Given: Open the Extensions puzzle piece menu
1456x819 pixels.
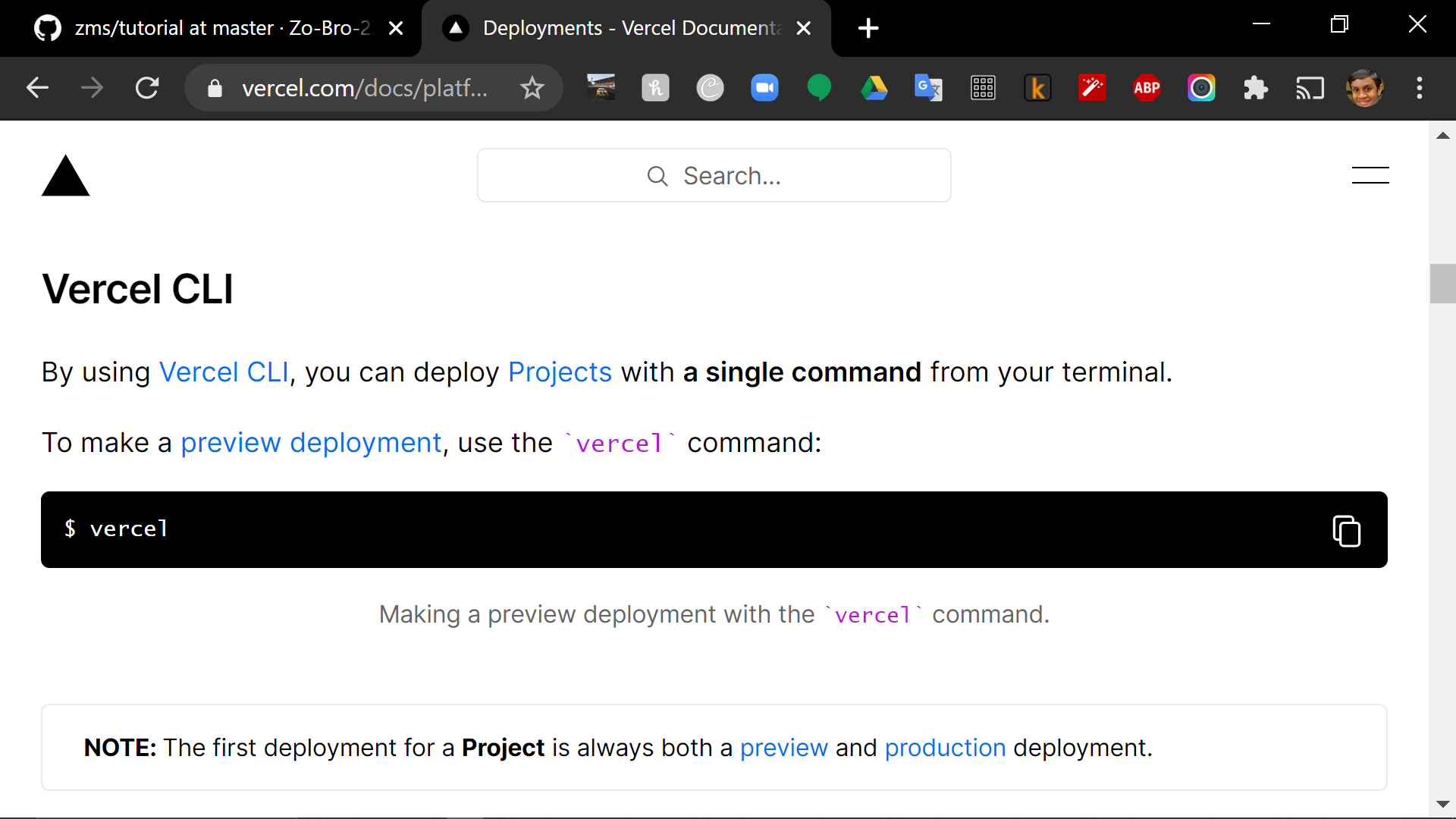Looking at the screenshot, I should click(x=1256, y=88).
